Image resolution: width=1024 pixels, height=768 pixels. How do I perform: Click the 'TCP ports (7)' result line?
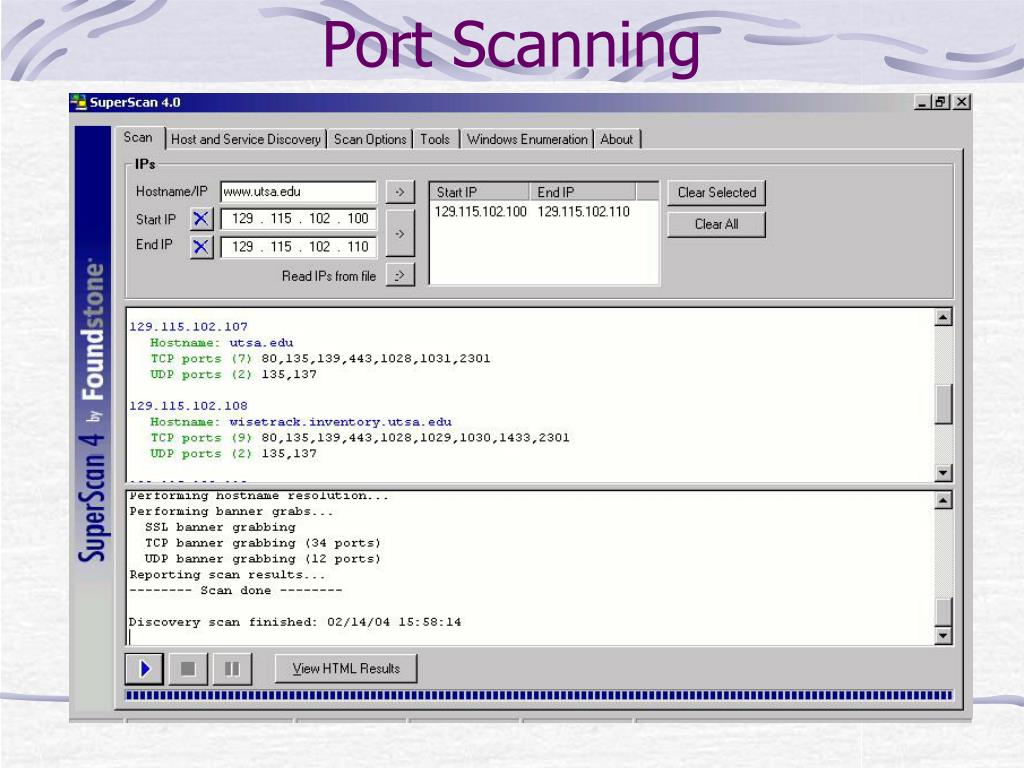pos(320,359)
